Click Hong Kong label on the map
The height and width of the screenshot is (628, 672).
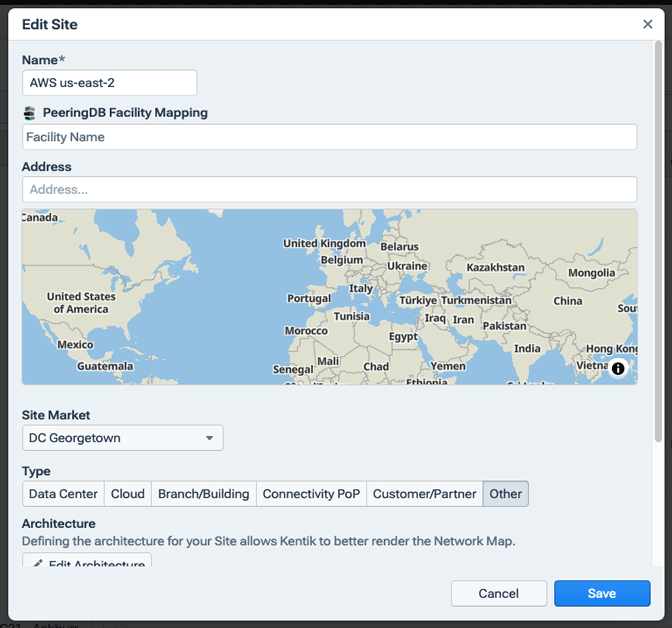[x=612, y=349]
